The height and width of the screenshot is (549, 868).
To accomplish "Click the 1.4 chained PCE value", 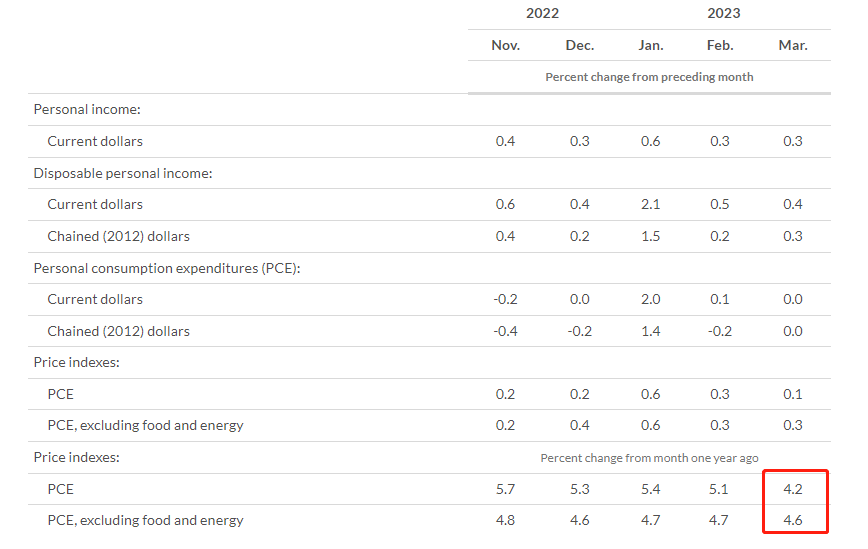I will coord(650,331).
